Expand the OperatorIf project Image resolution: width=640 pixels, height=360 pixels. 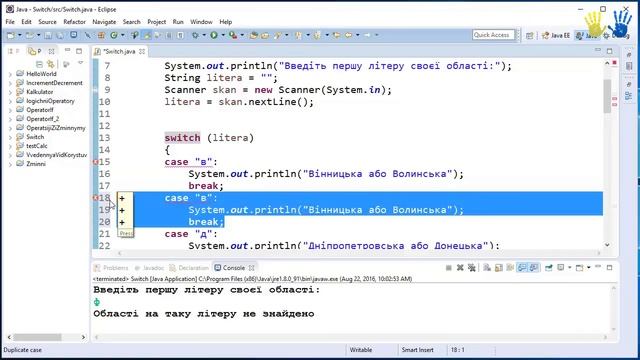(x=10, y=110)
